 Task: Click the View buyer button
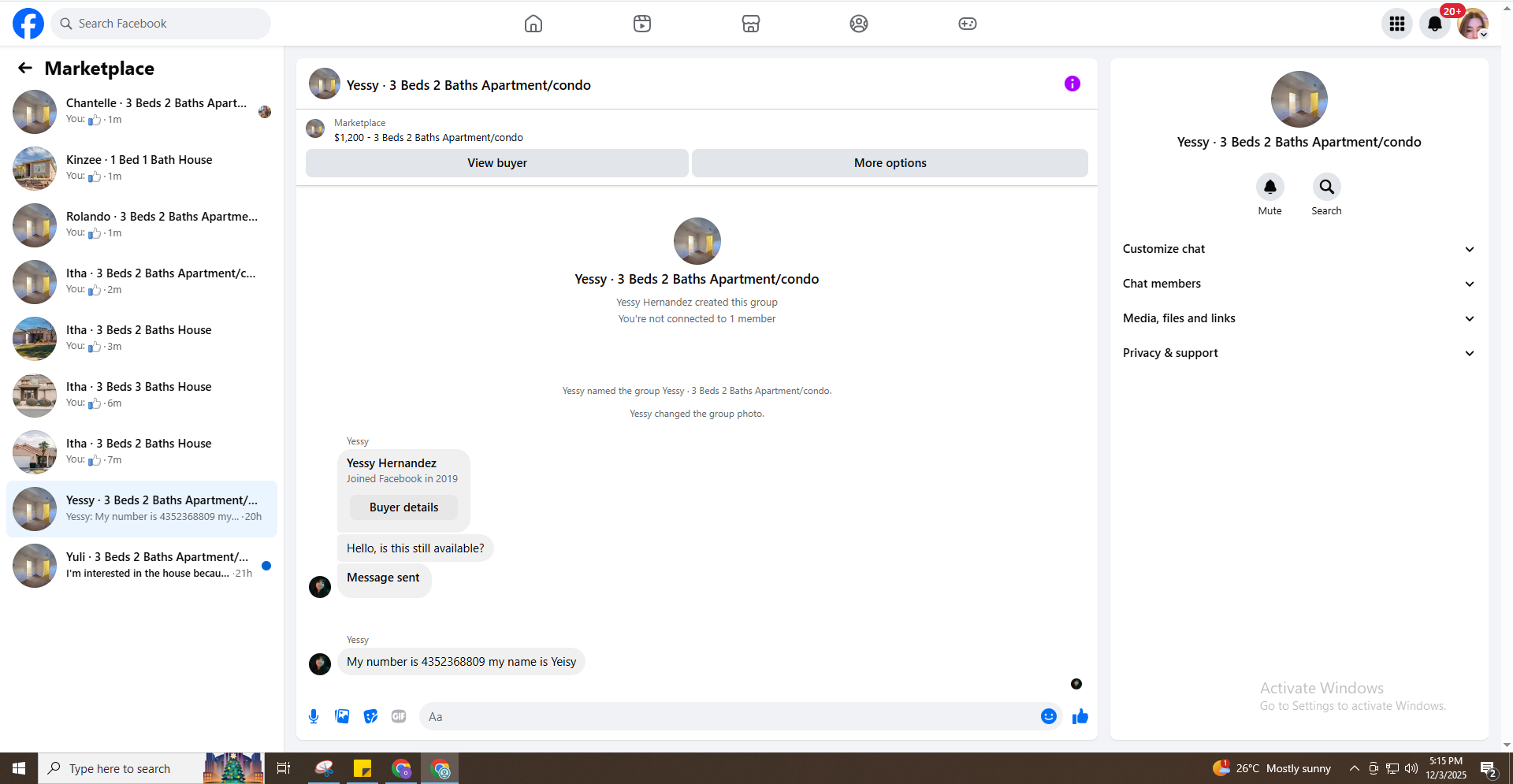click(497, 163)
